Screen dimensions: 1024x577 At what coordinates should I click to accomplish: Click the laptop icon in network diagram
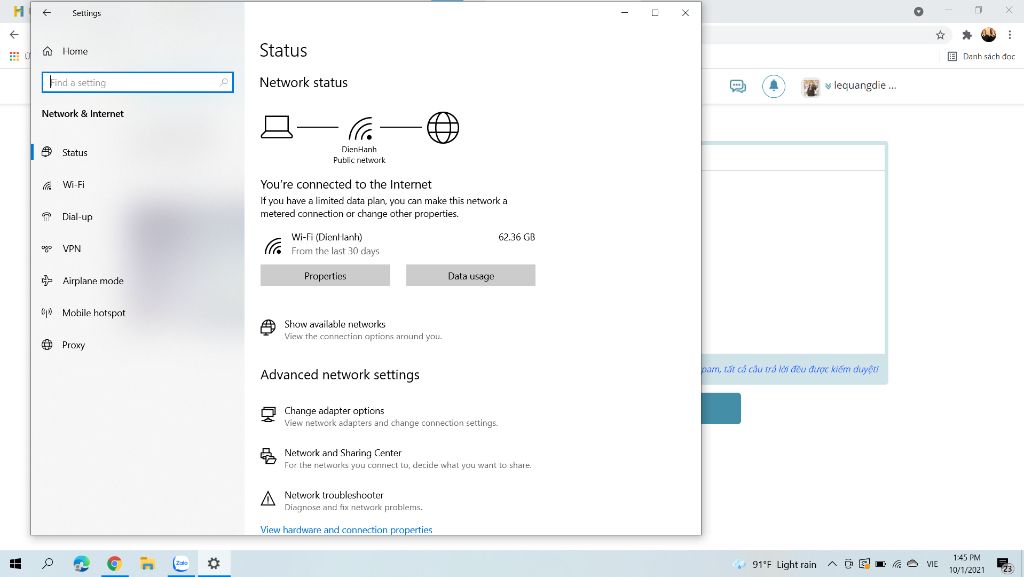277,127
